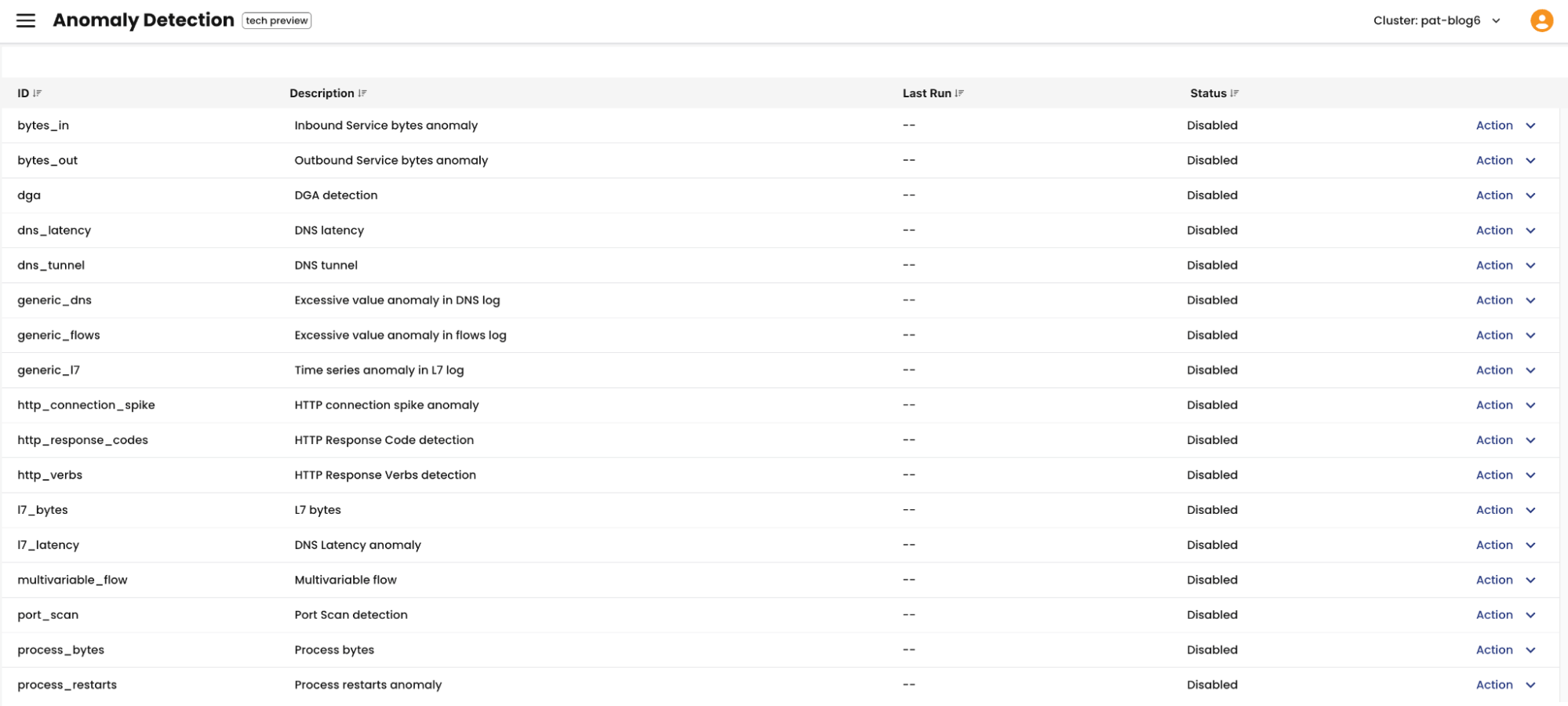Click the Anomaly Detection page title

[144, 20]
